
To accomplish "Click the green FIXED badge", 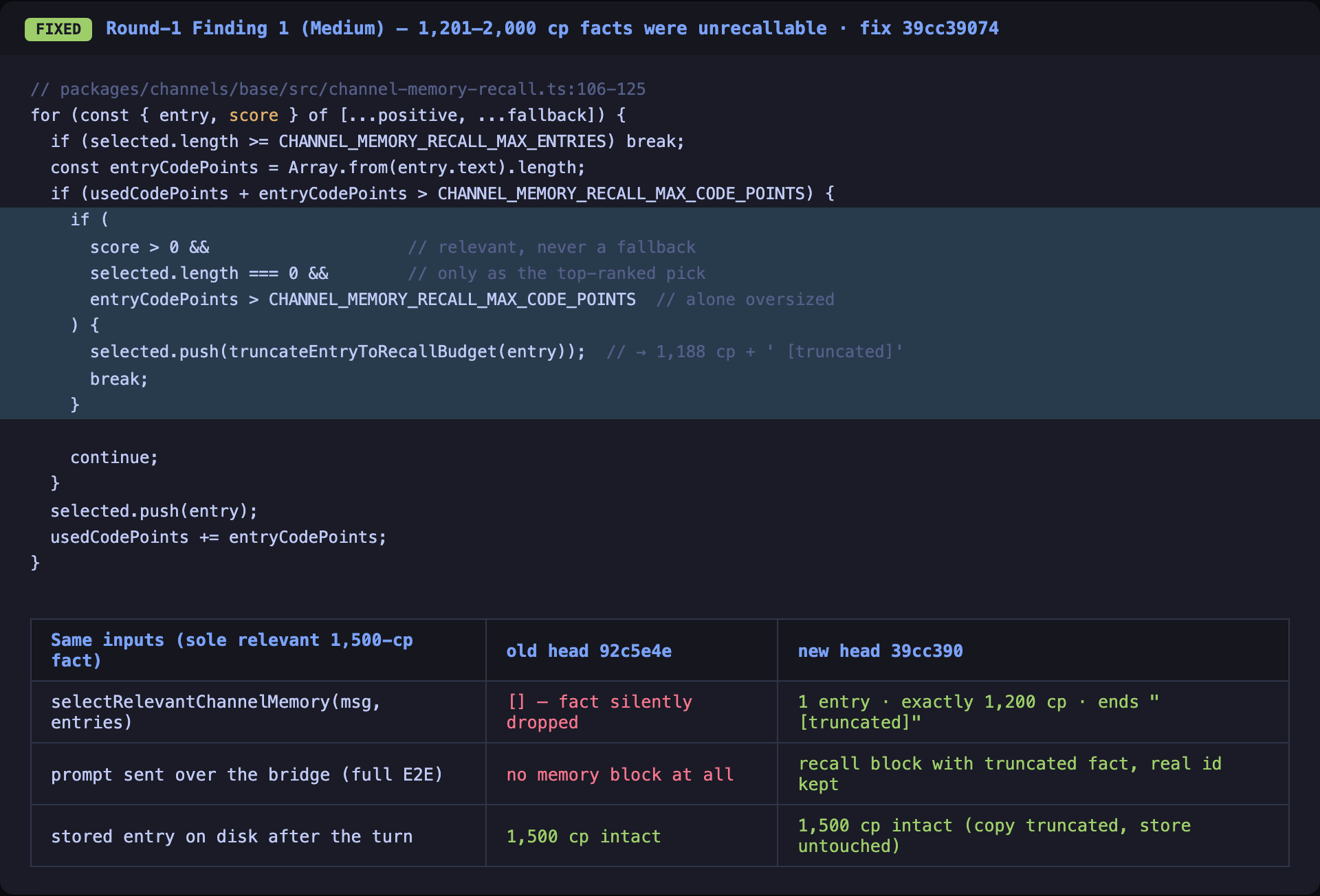I will [58, 29].
